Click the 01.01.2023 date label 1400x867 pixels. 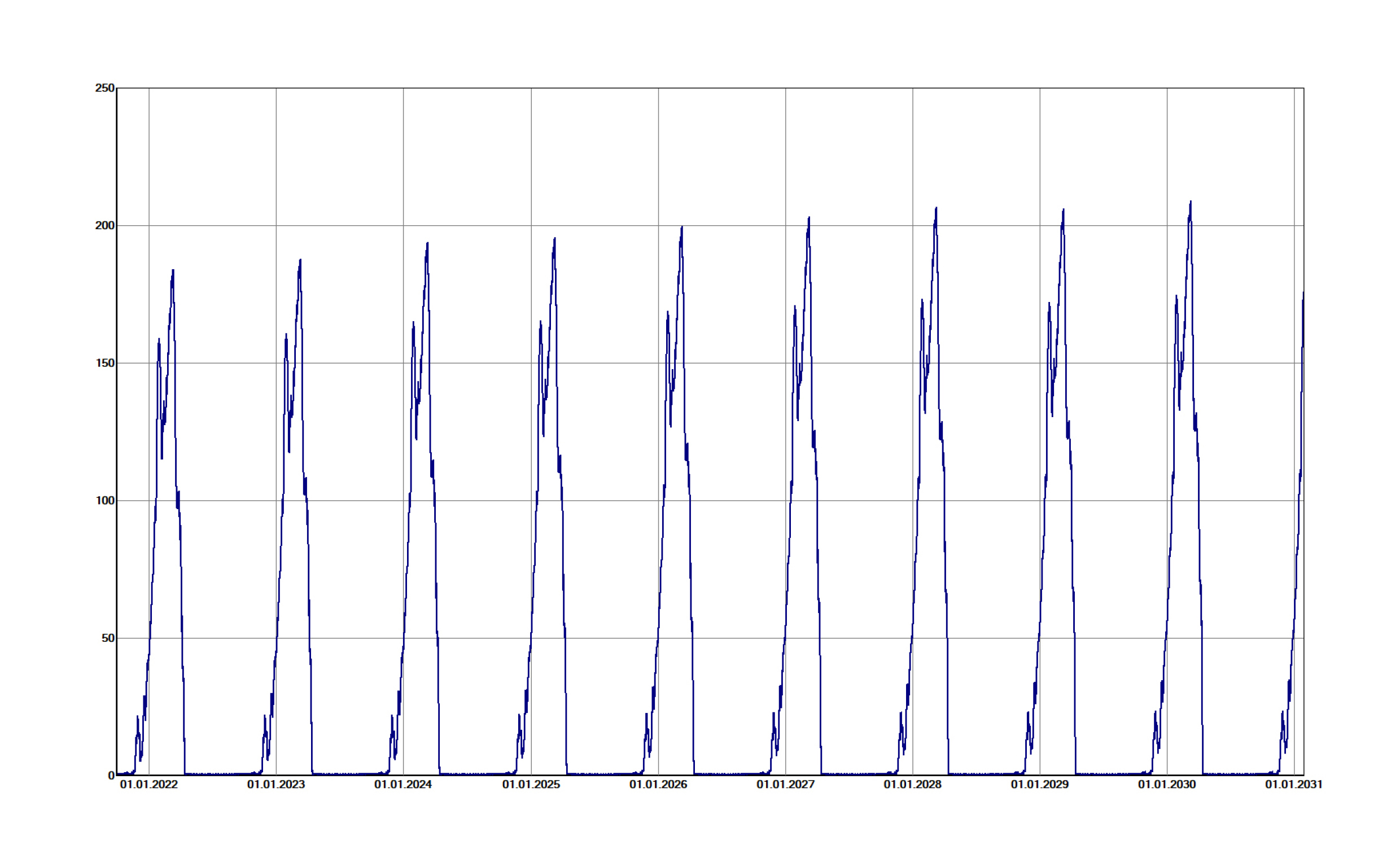tap(275, 785)
